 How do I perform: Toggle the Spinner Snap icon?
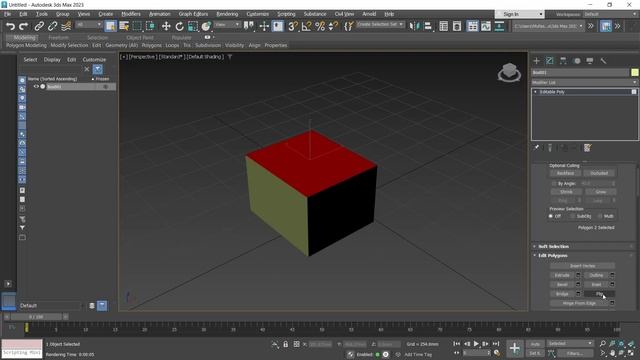[333, 26]
